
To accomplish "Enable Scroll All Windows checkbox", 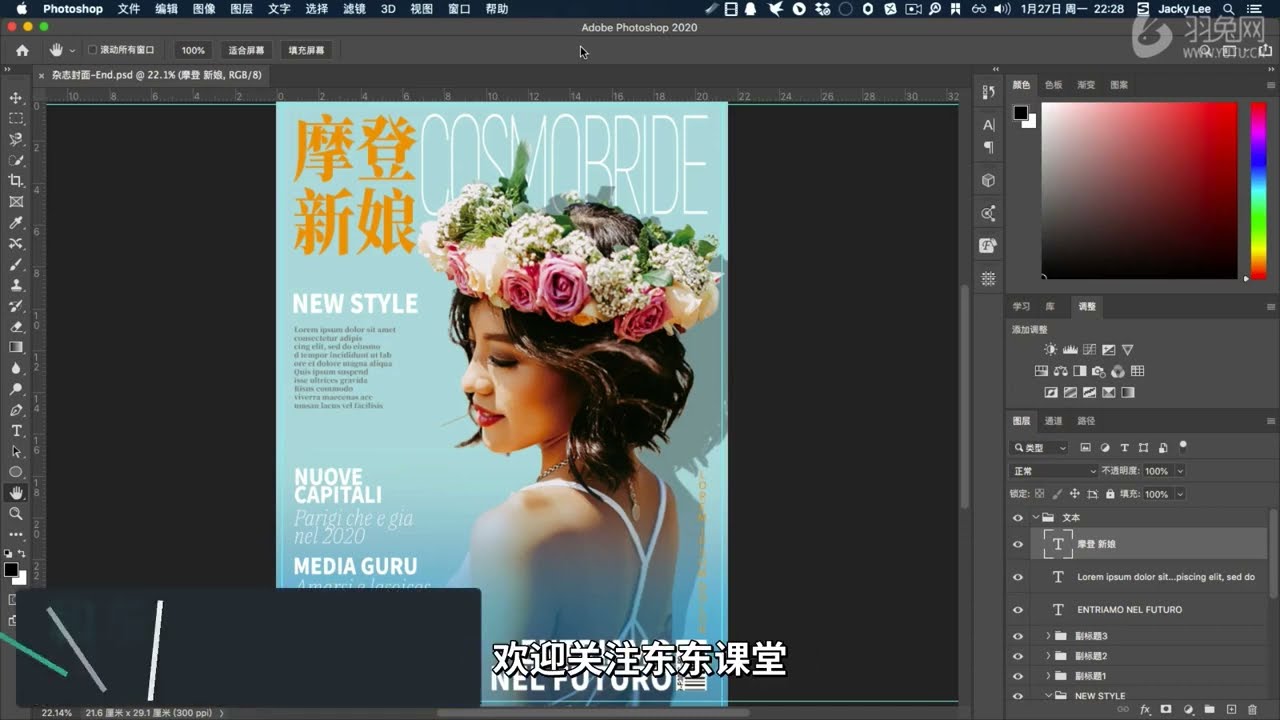I will [92, 50].
